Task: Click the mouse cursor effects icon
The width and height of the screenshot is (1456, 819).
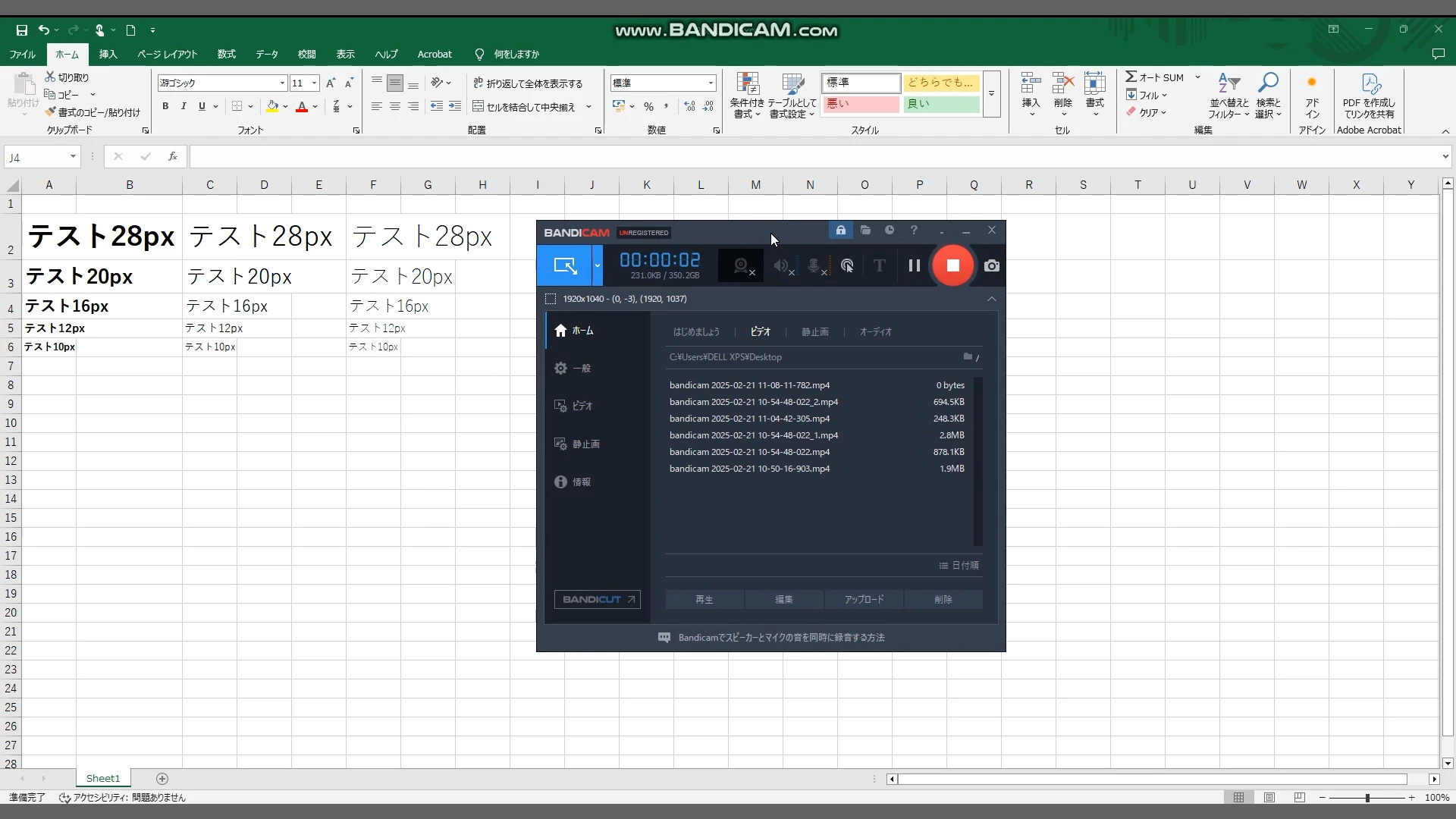Action: click(847, 265)
